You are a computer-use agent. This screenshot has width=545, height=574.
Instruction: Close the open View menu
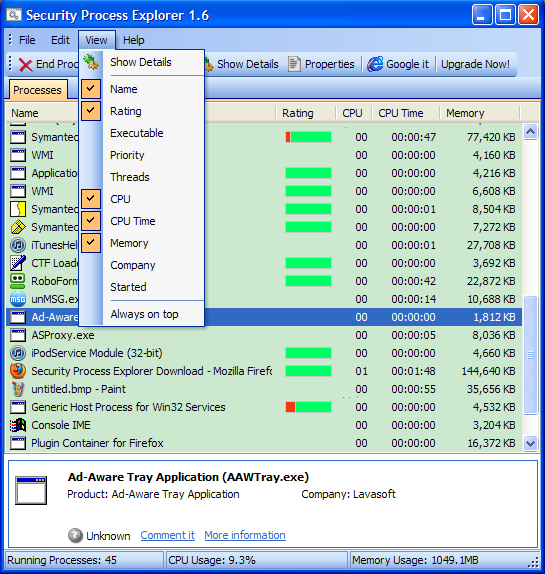(97, 40)
